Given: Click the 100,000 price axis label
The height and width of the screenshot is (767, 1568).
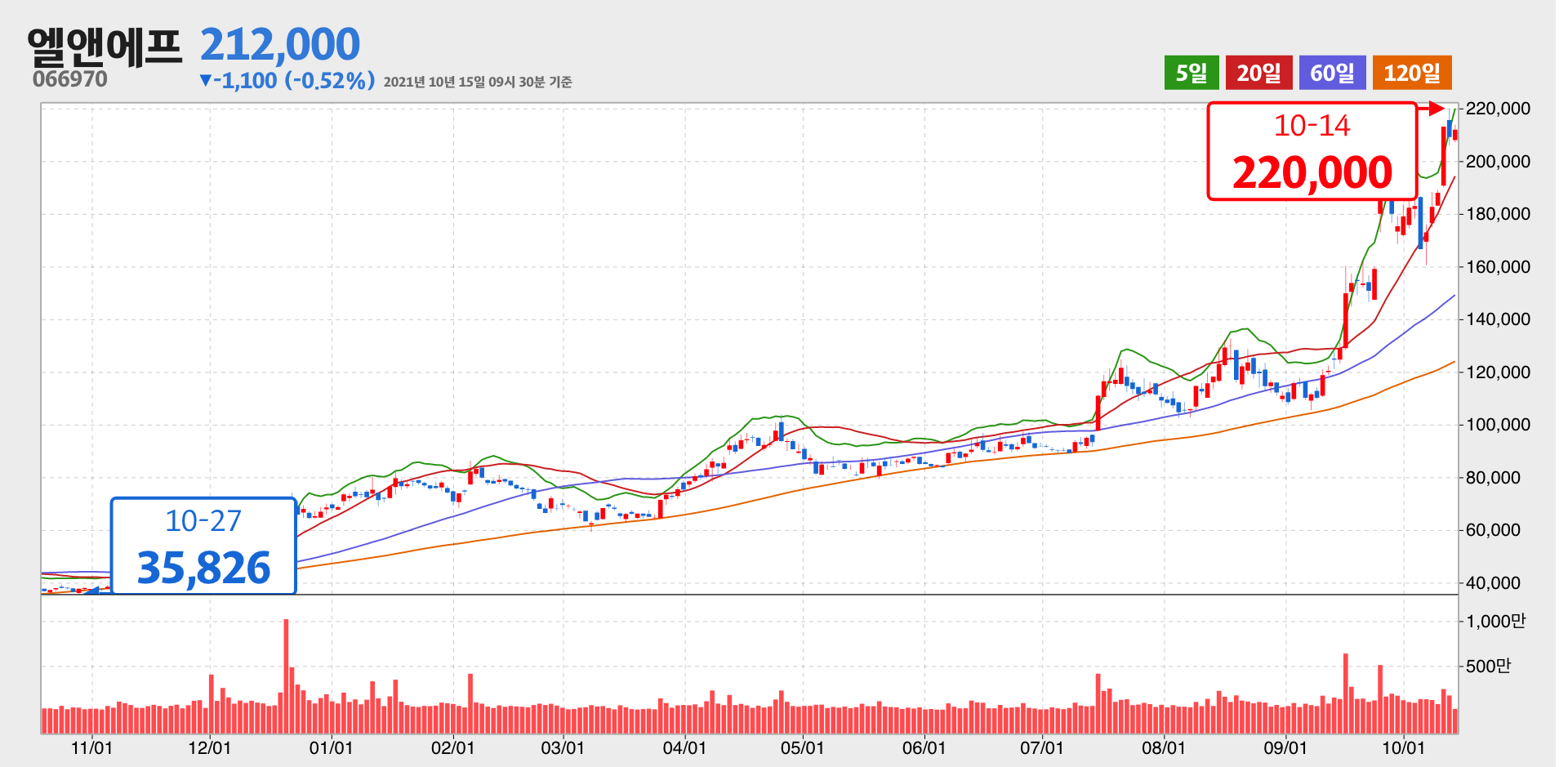Looking at the screenshot, I should [x=1498, y=425].
